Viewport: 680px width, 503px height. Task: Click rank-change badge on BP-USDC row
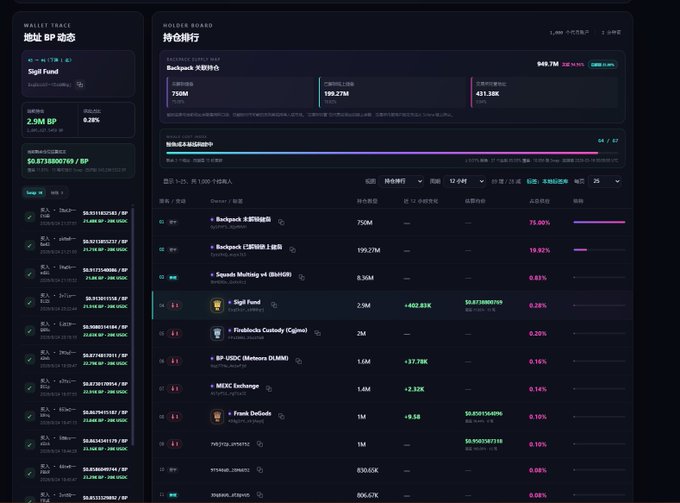tap(175, 361)
